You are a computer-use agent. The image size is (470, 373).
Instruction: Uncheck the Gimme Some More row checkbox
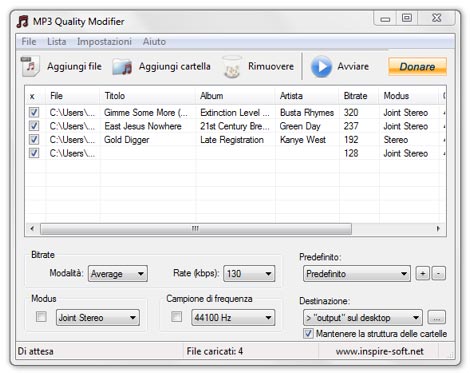(x=34, y=112)
